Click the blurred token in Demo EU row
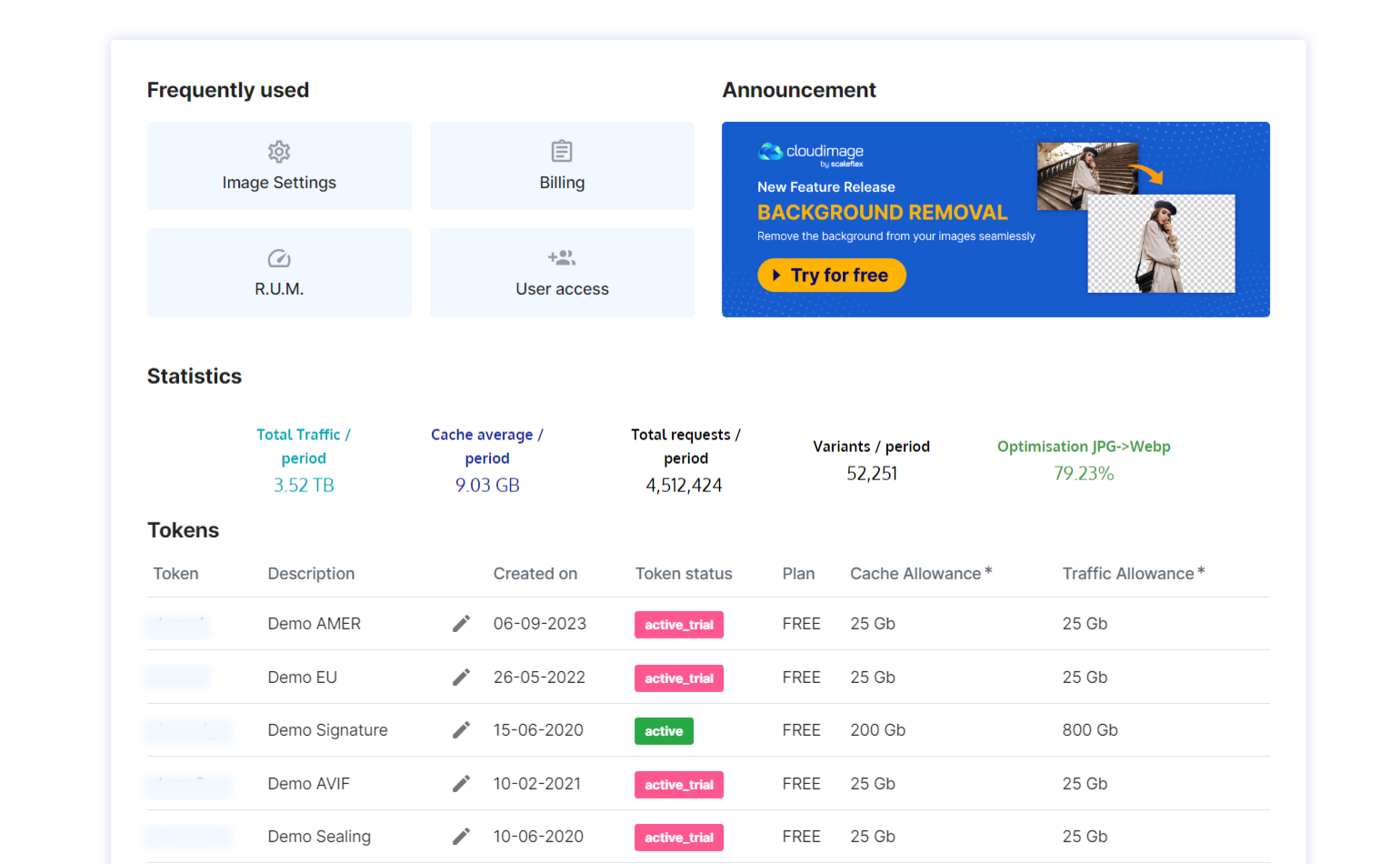The width and height of the screenshot is (1400, 864). [x=178, y=677]
